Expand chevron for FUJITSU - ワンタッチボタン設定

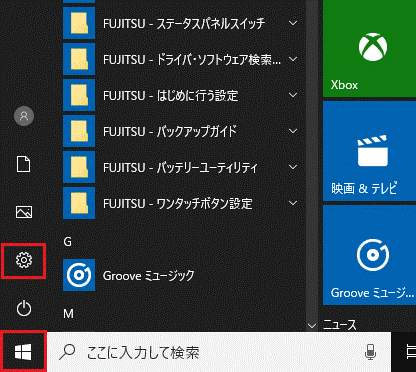point(293,203)
